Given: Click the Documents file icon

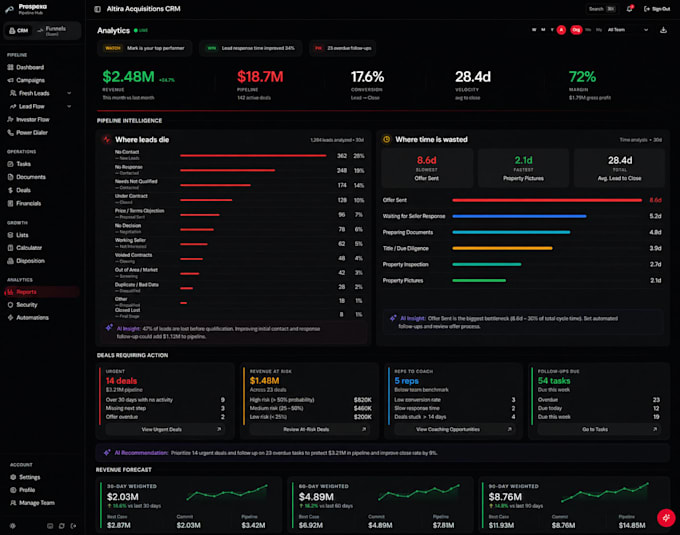Looking at the screenshot, I should (10, 177).
